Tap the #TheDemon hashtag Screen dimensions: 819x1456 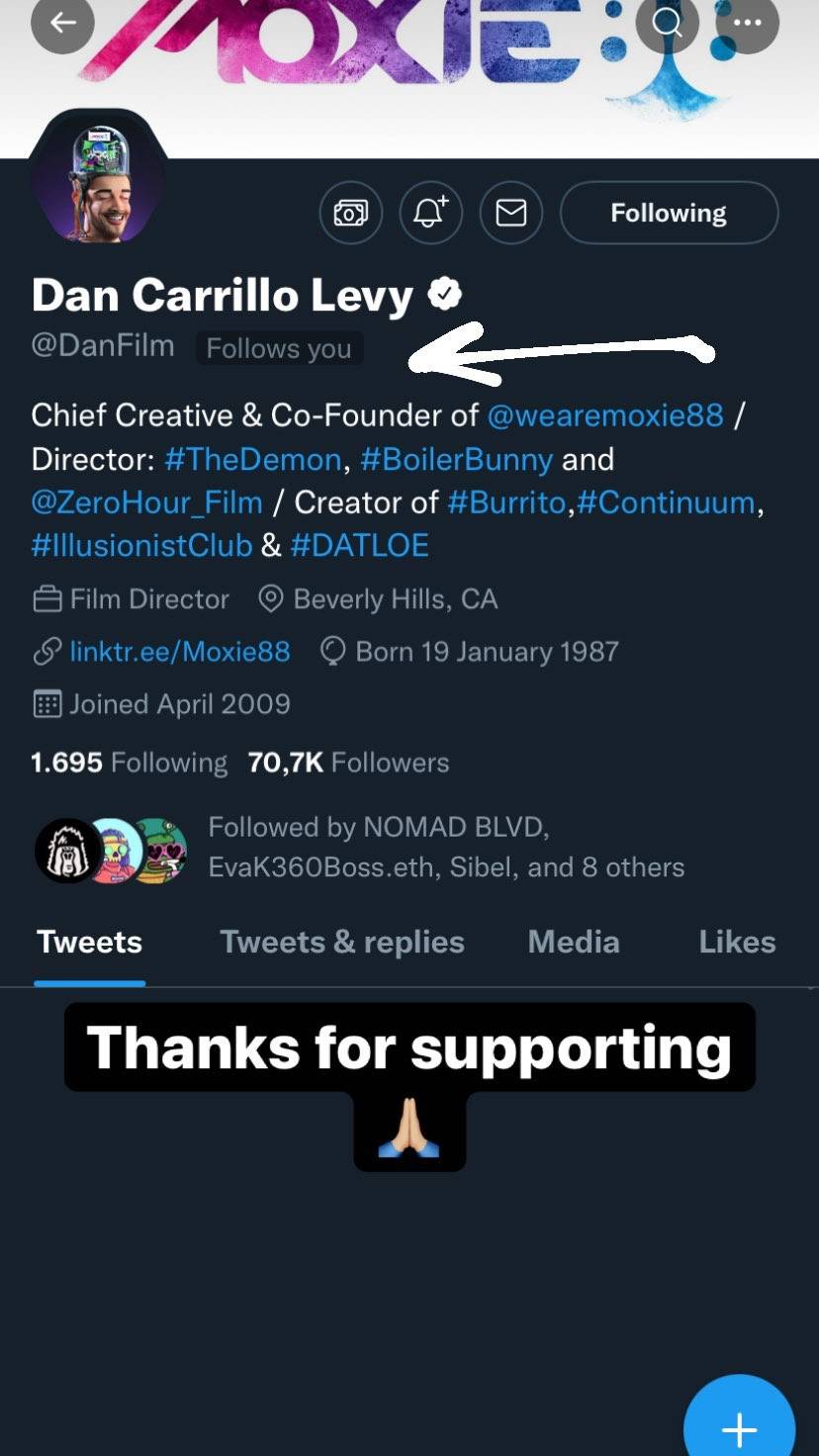[x=252, y=459]
